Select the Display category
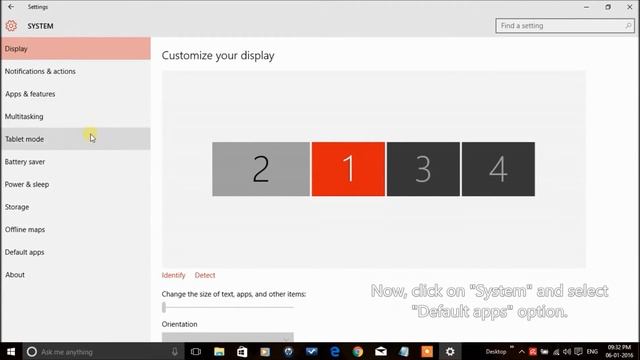Image resolution: width=640 pixels, height=360 pixels. pos(76,49)
